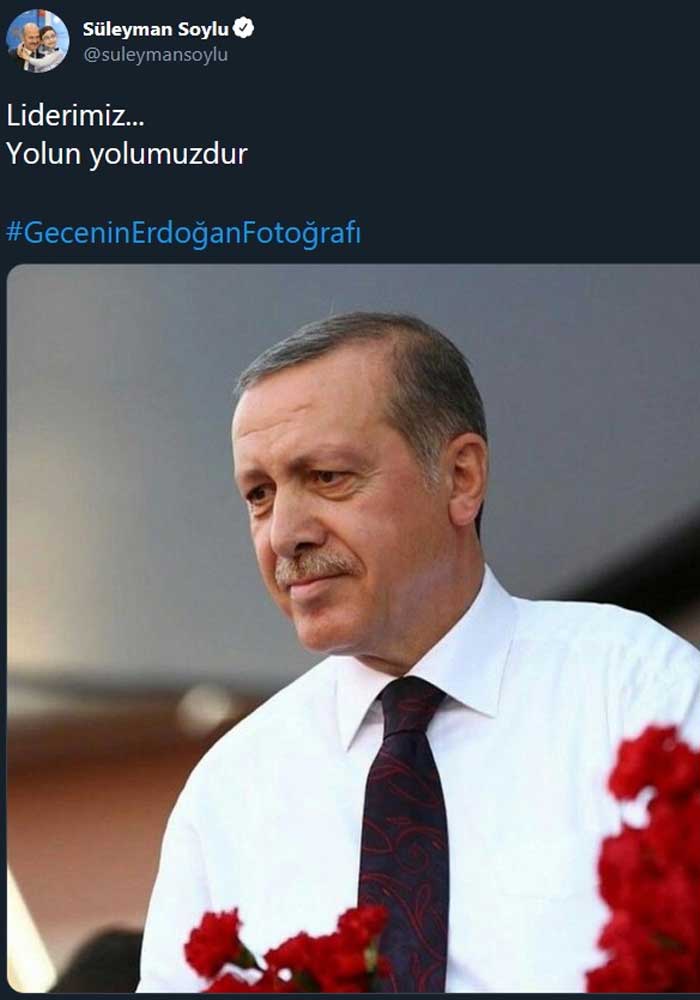This screenshot has height=1000, width=700.
Task: Open the attached tweet photo
Action: pos(353,628)
